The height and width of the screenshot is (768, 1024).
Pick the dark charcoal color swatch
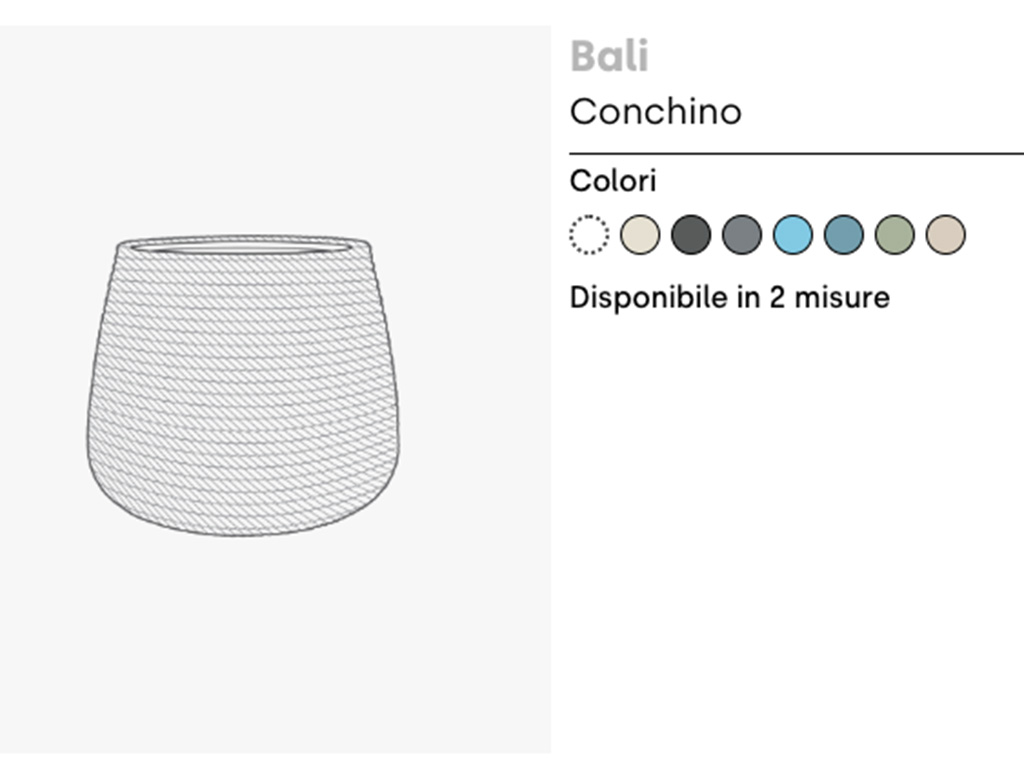691,235
